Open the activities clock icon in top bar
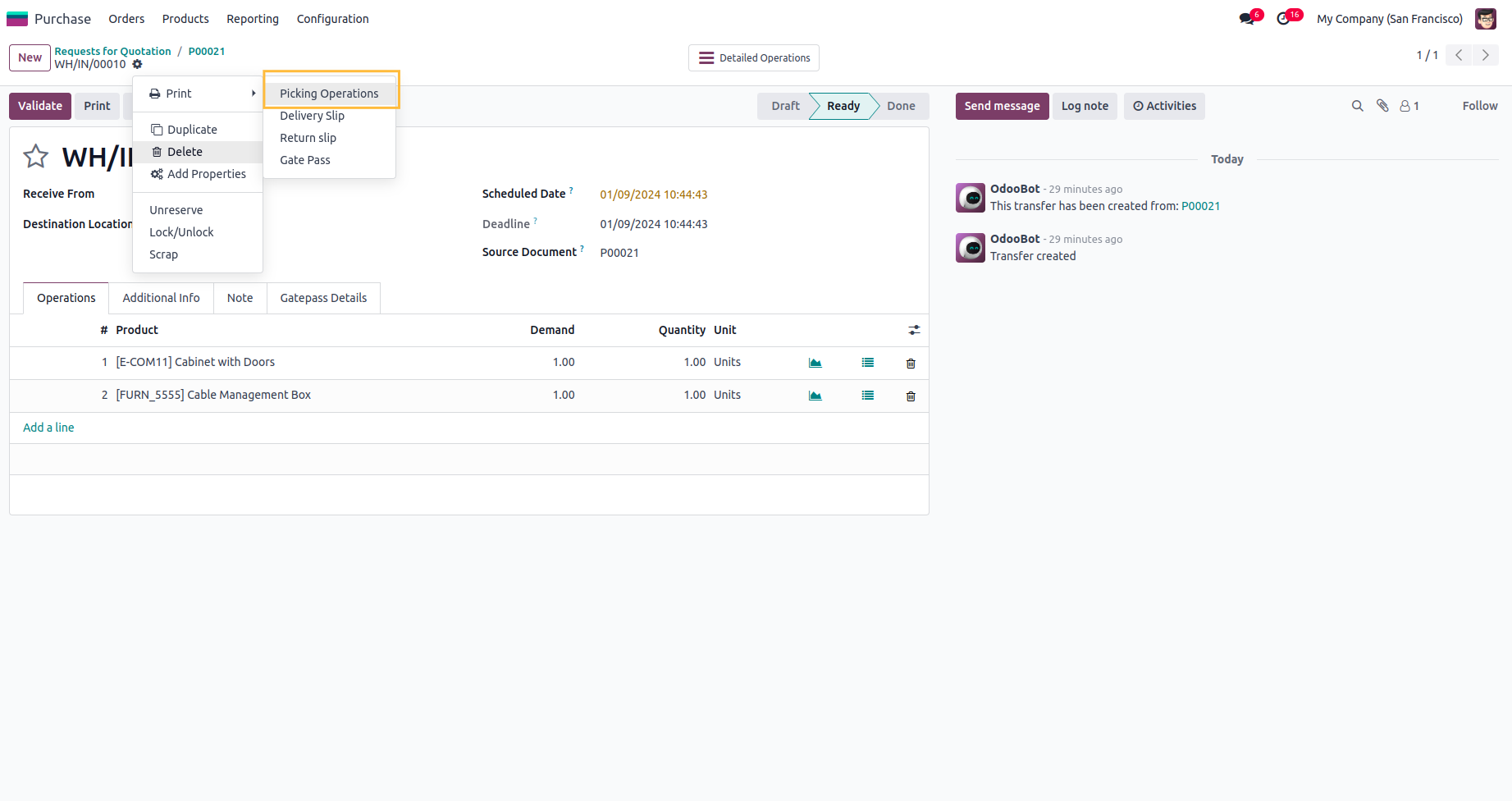The image size is (1512, 801). [1284, 19]
